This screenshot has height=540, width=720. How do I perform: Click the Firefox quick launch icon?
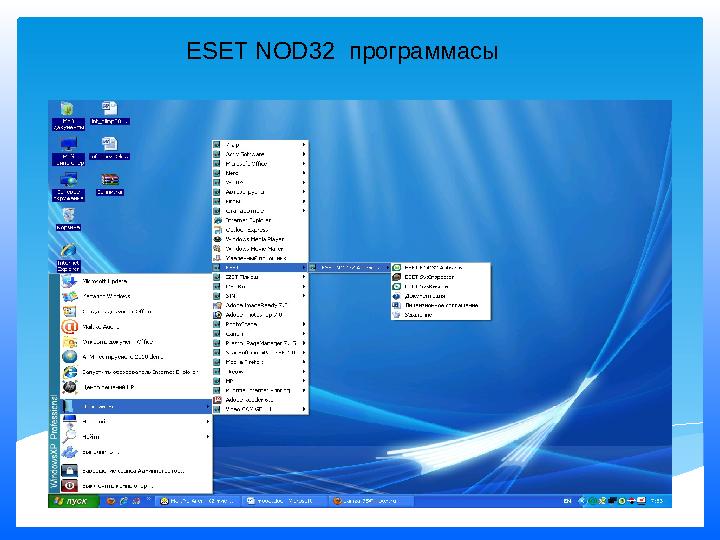[111, 501]
